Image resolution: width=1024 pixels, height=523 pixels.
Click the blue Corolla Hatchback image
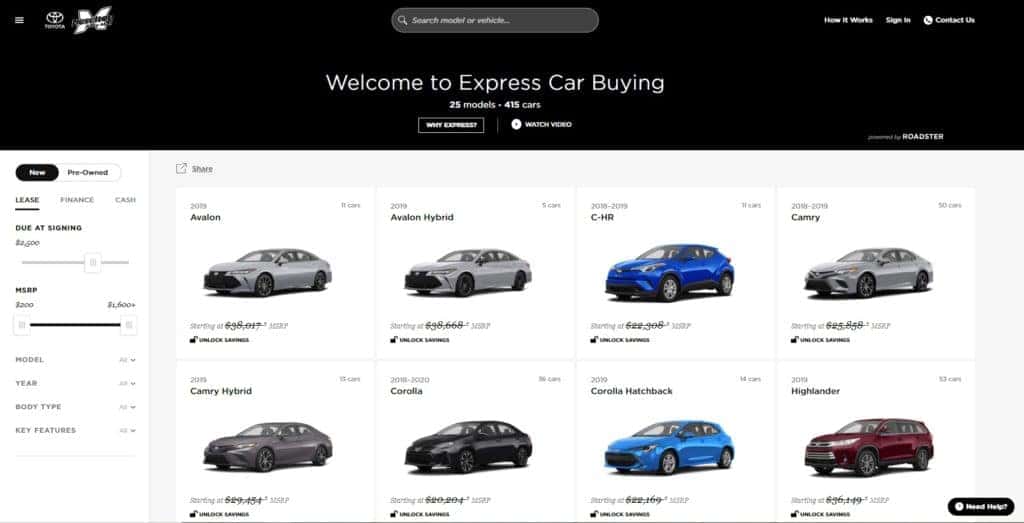(x=669, y=447)
